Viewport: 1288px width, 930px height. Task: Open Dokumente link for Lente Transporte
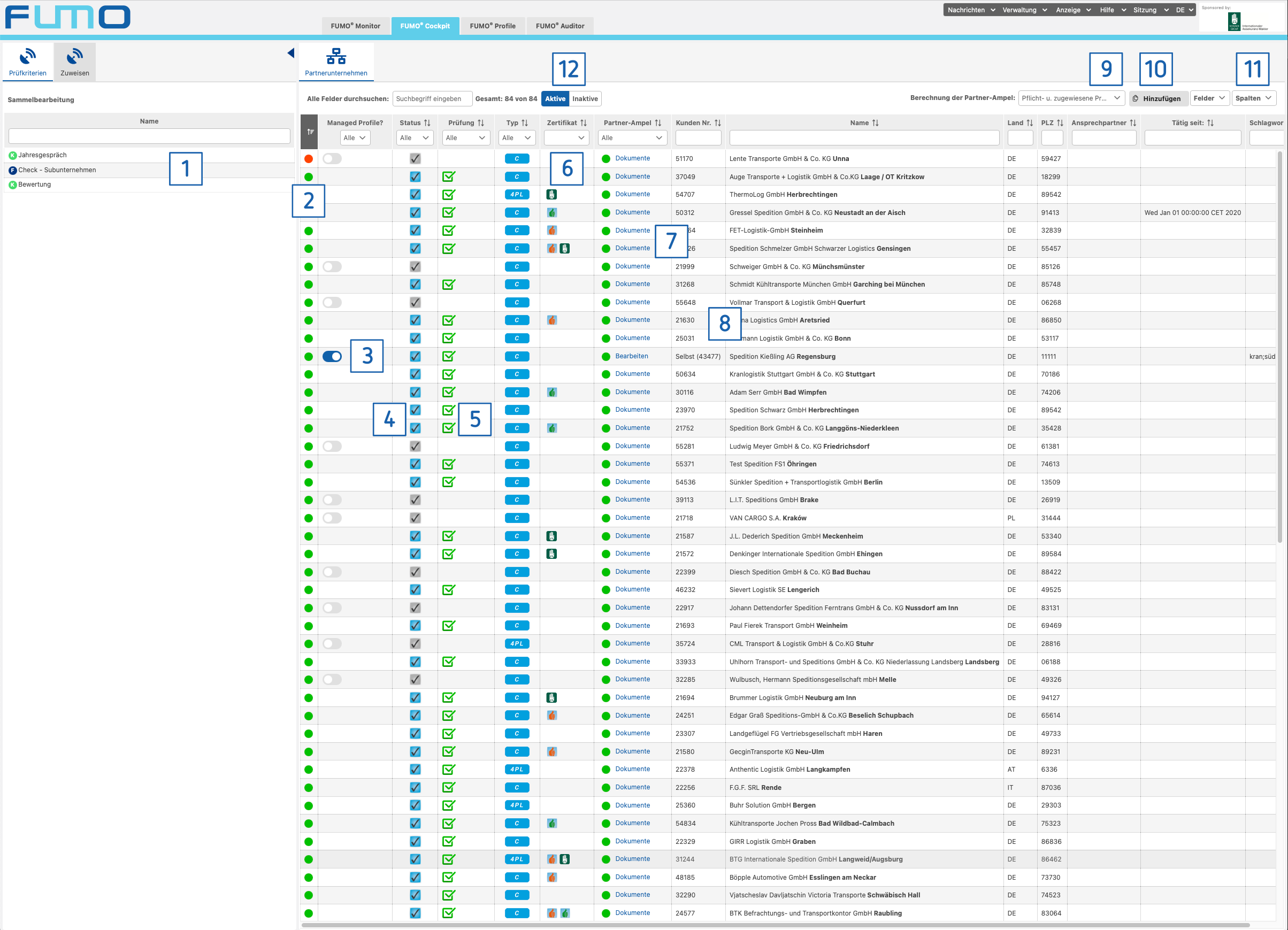coord(633,158)
